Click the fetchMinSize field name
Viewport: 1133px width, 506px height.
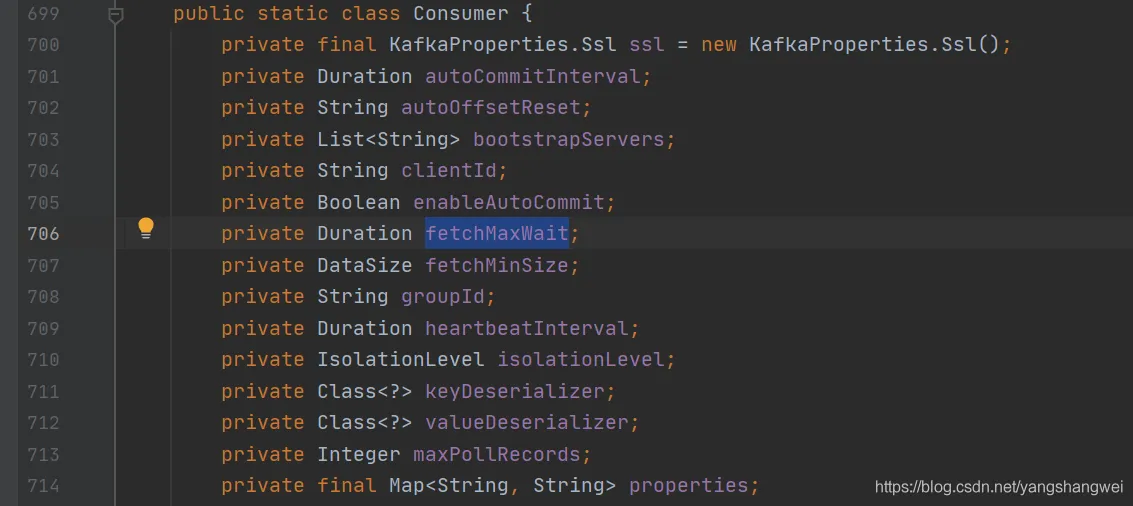(496, 266)
